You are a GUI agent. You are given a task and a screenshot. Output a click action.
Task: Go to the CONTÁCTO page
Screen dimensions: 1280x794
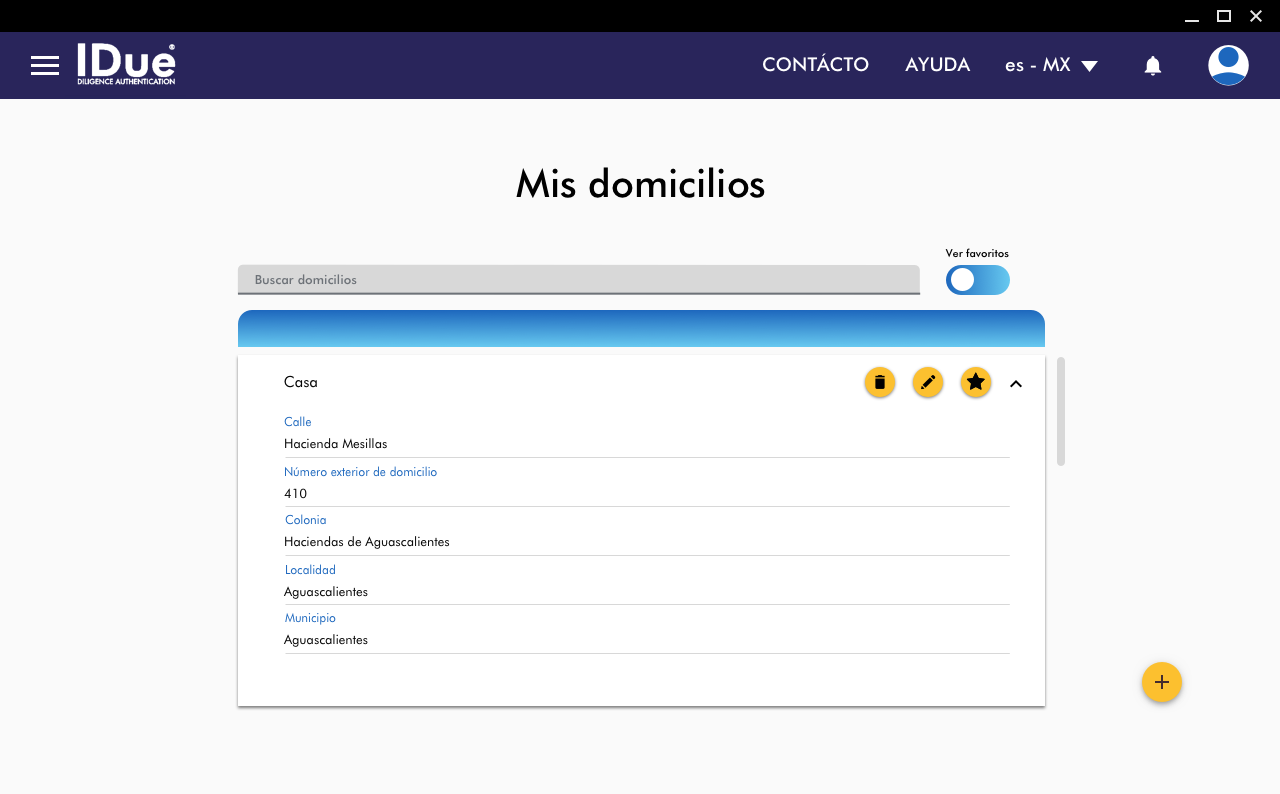(x=815, y=65)
